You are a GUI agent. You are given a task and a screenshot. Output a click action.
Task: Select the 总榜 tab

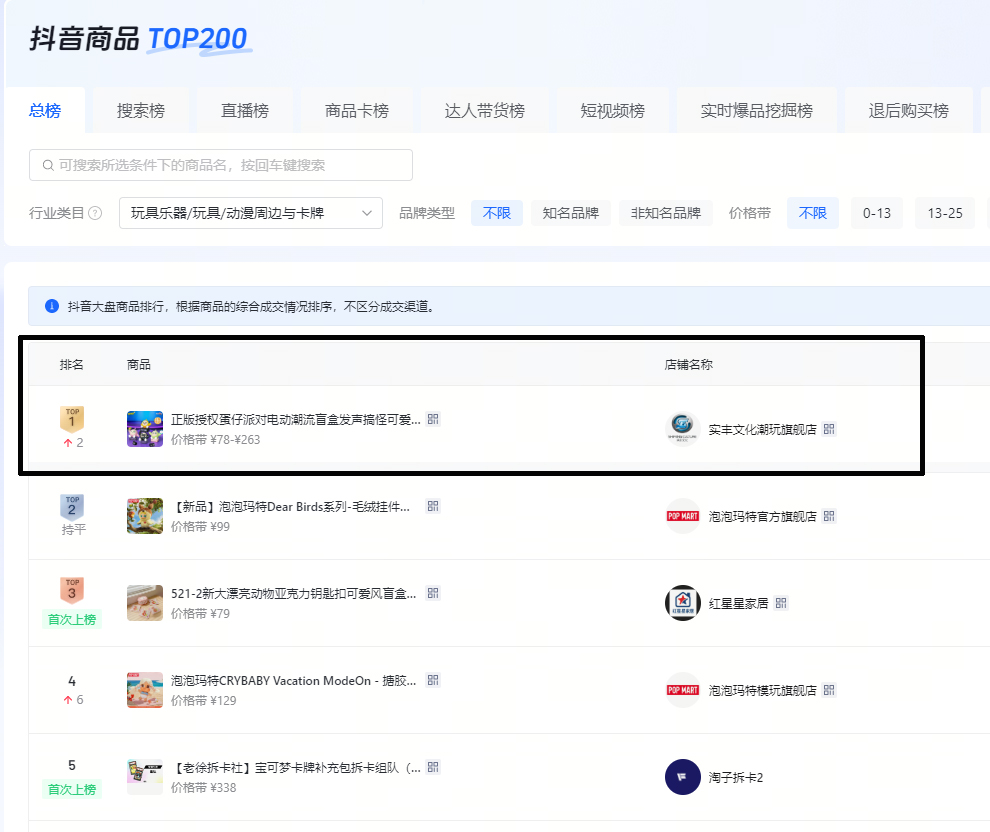click(45, 110)
